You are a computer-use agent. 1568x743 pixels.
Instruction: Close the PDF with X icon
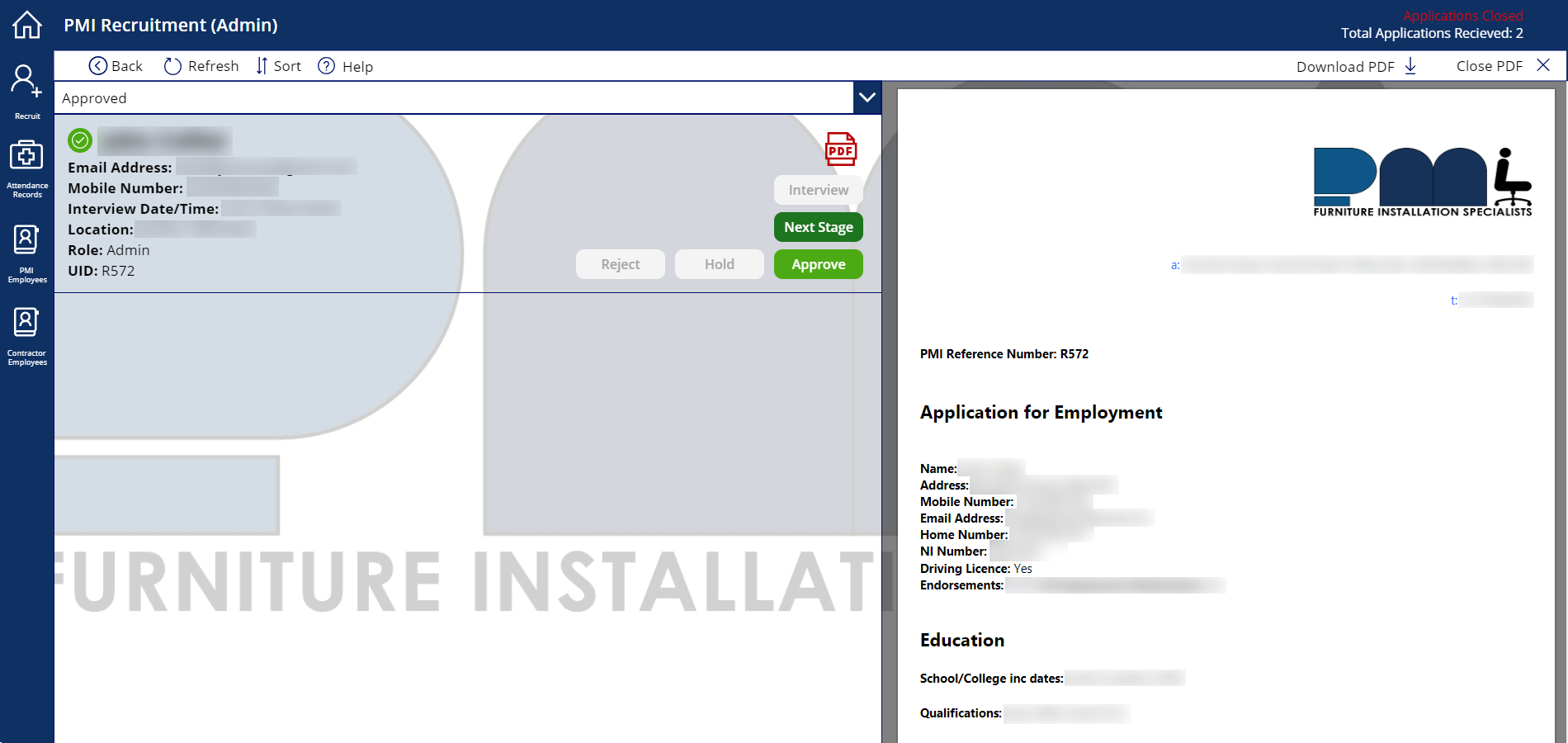tap(1543, 65)
